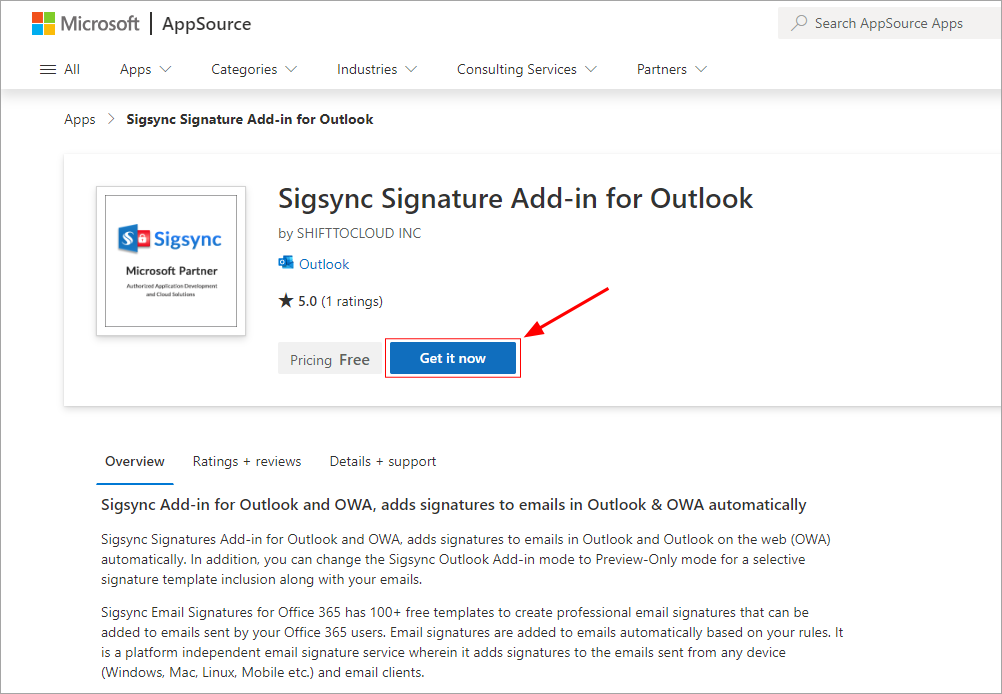Select the Overview tab

click(x=135, y=461)
